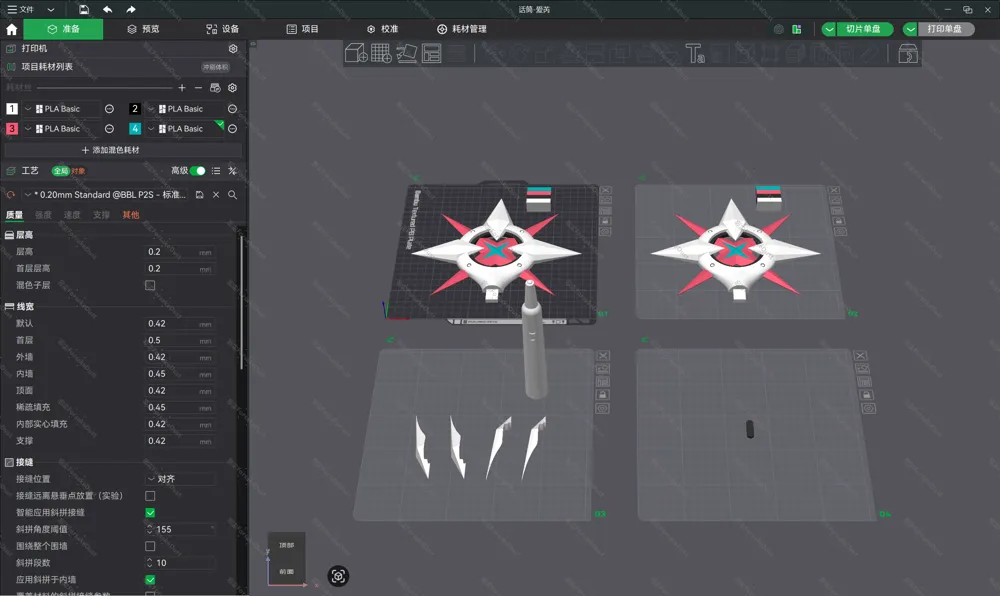Go to the home screen icon

(x=11, y=29)
